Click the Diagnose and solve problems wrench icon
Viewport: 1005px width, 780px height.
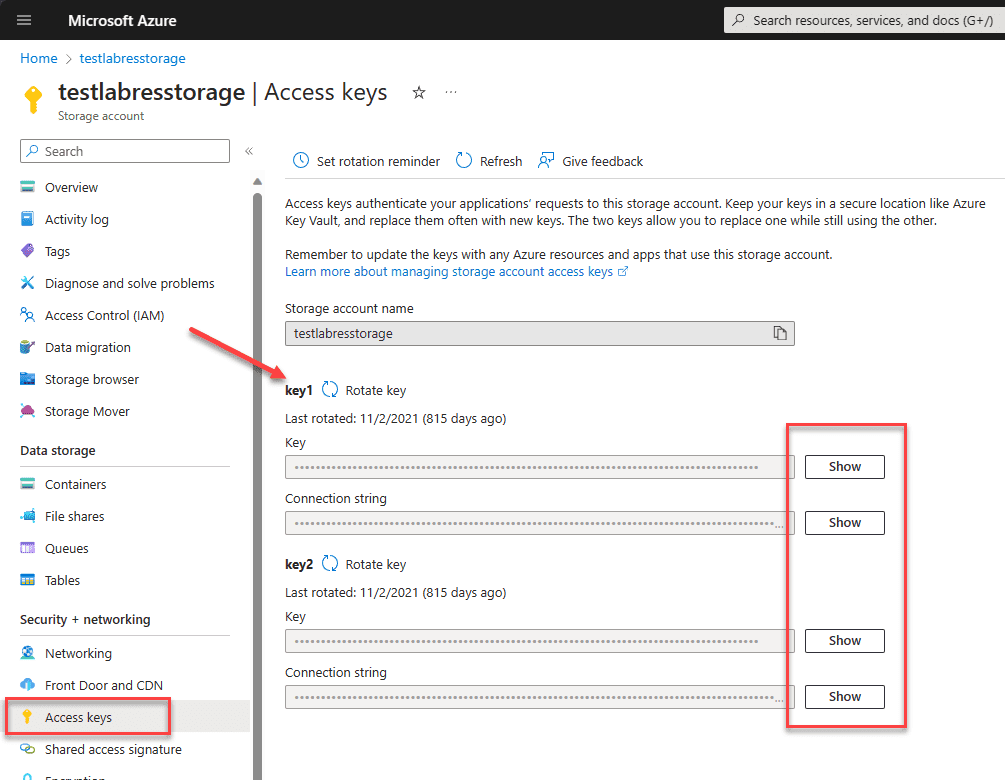coord(28,283)
